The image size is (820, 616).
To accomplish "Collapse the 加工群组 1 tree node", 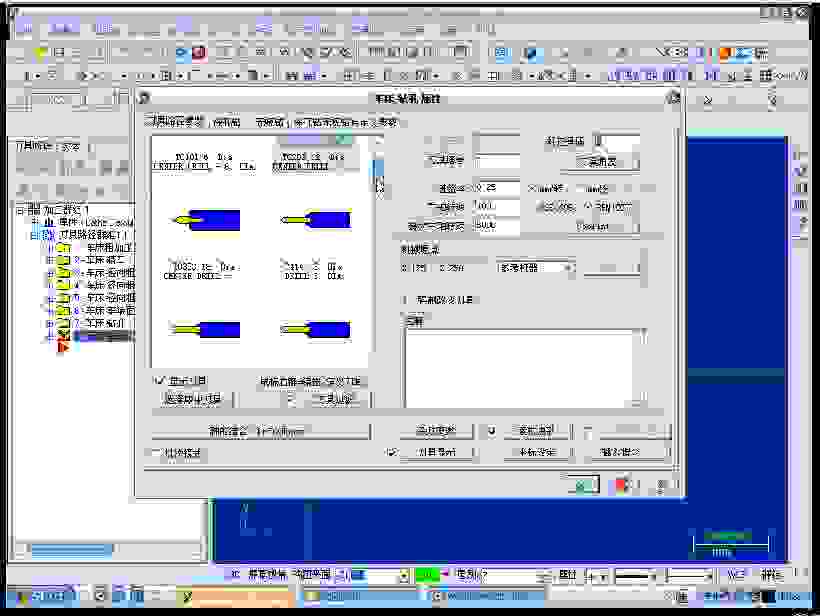I will 20,210.
